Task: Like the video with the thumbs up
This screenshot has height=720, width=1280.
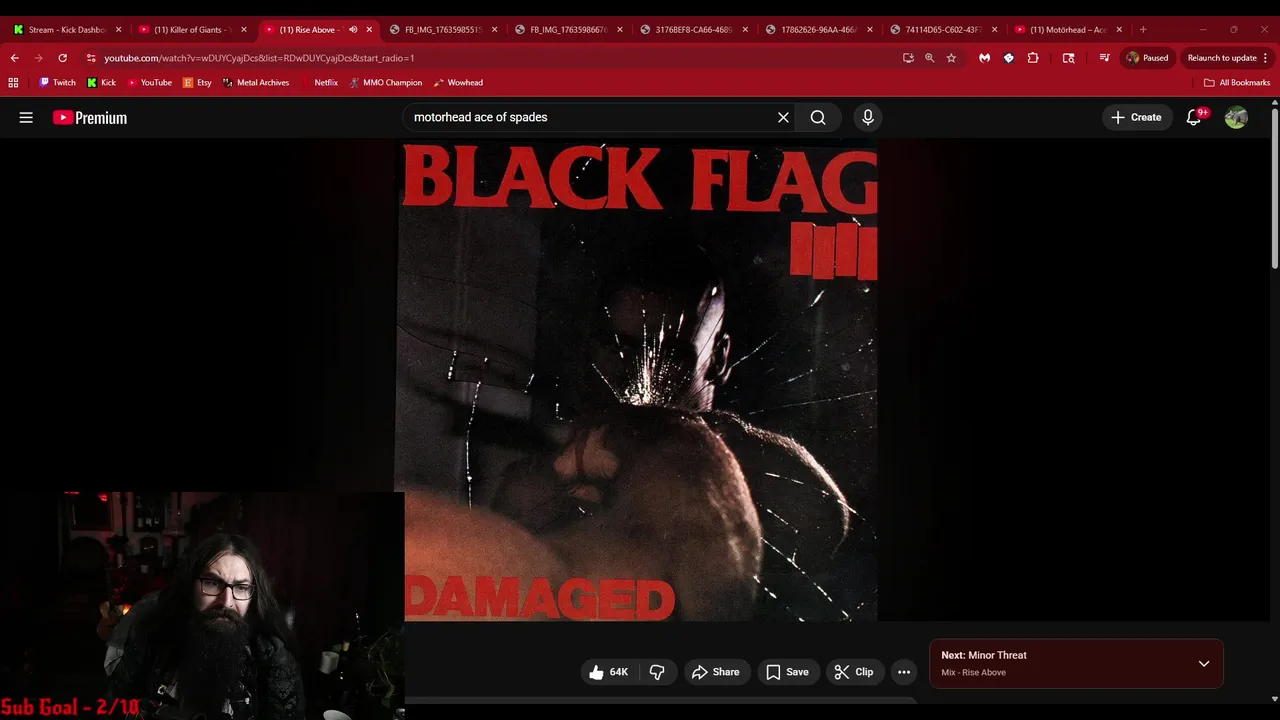Action: (597, 672)
